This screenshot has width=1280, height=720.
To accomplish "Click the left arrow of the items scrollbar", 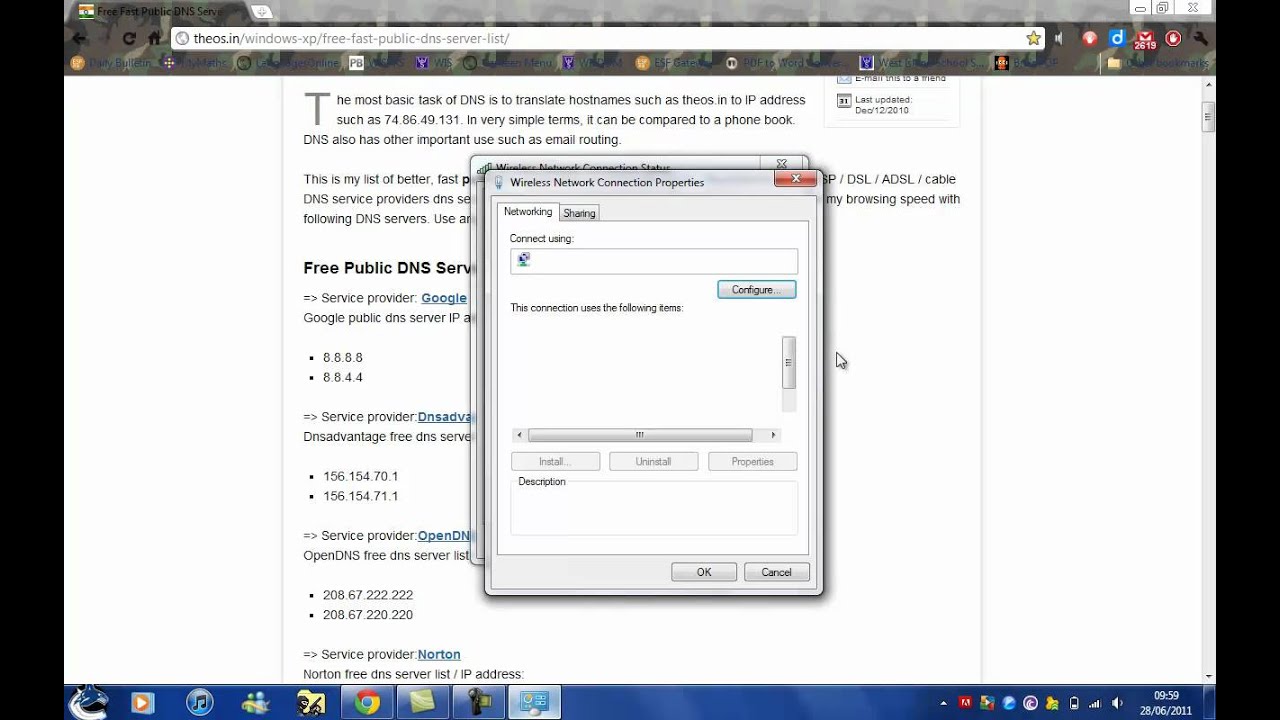I will coord(519,435).
